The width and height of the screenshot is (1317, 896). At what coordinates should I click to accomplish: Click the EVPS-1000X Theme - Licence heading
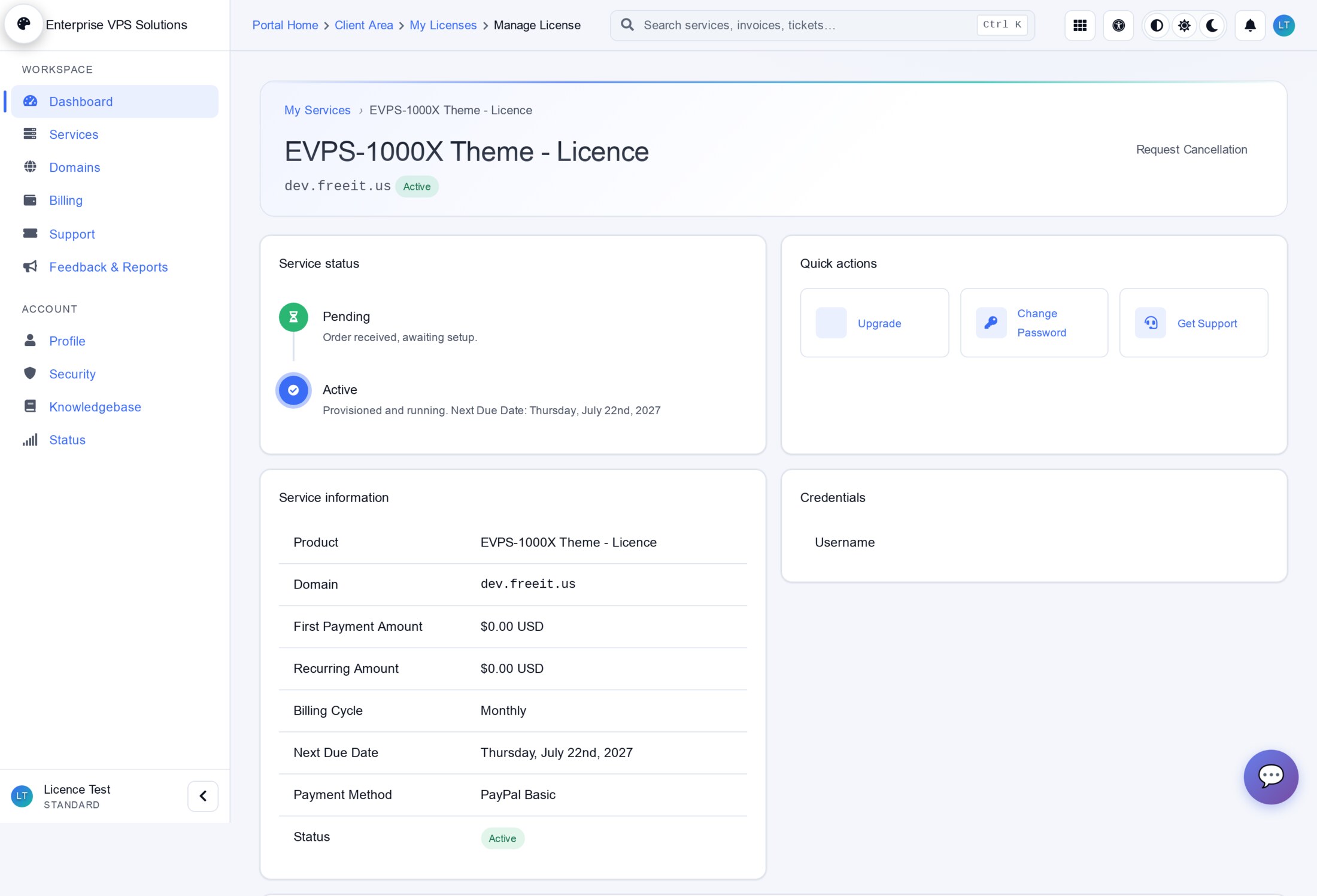[466, 151]
